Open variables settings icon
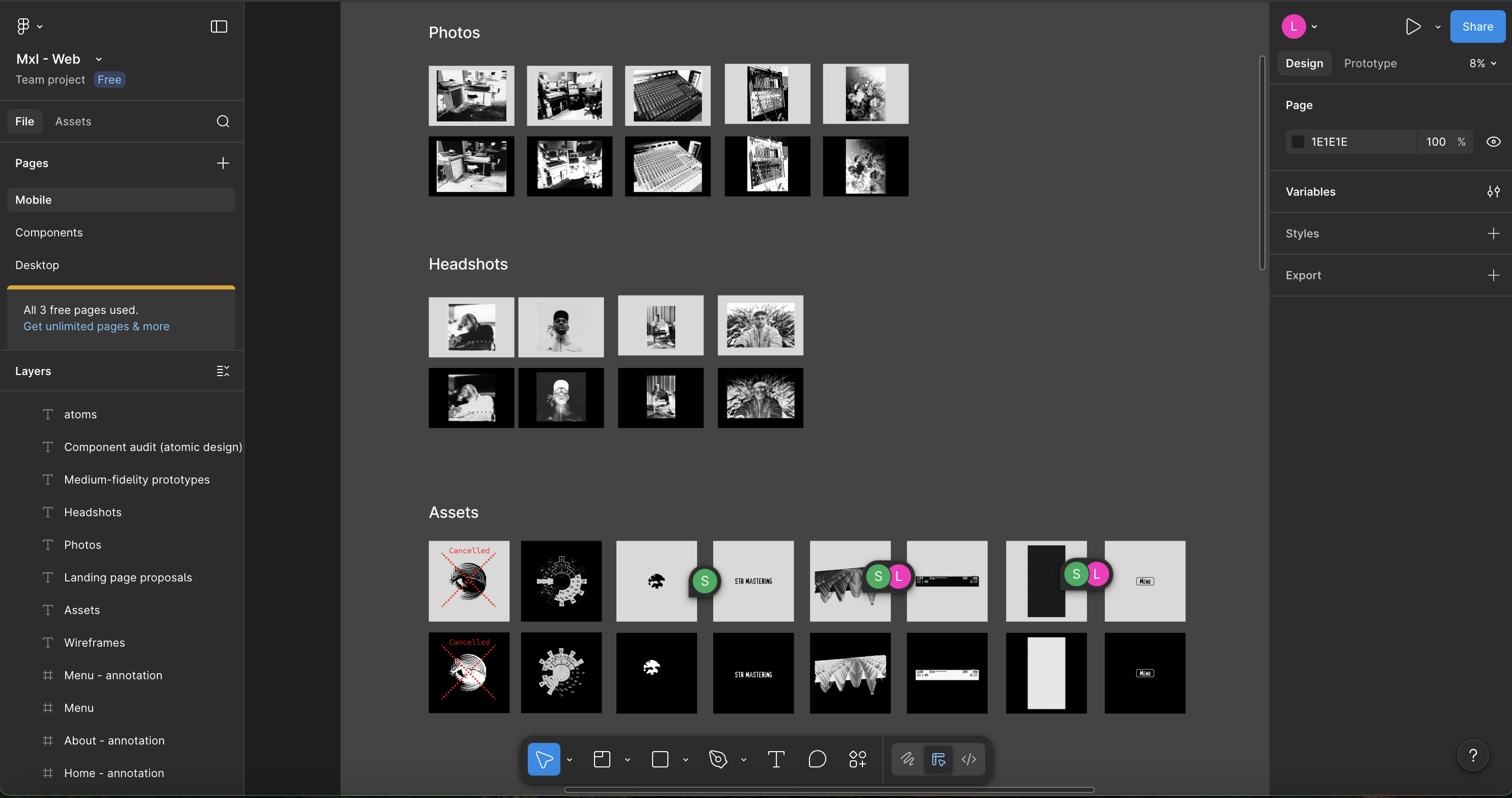Image resolution: width=1512 pixels, height=798 pixels. (1493, 192)
